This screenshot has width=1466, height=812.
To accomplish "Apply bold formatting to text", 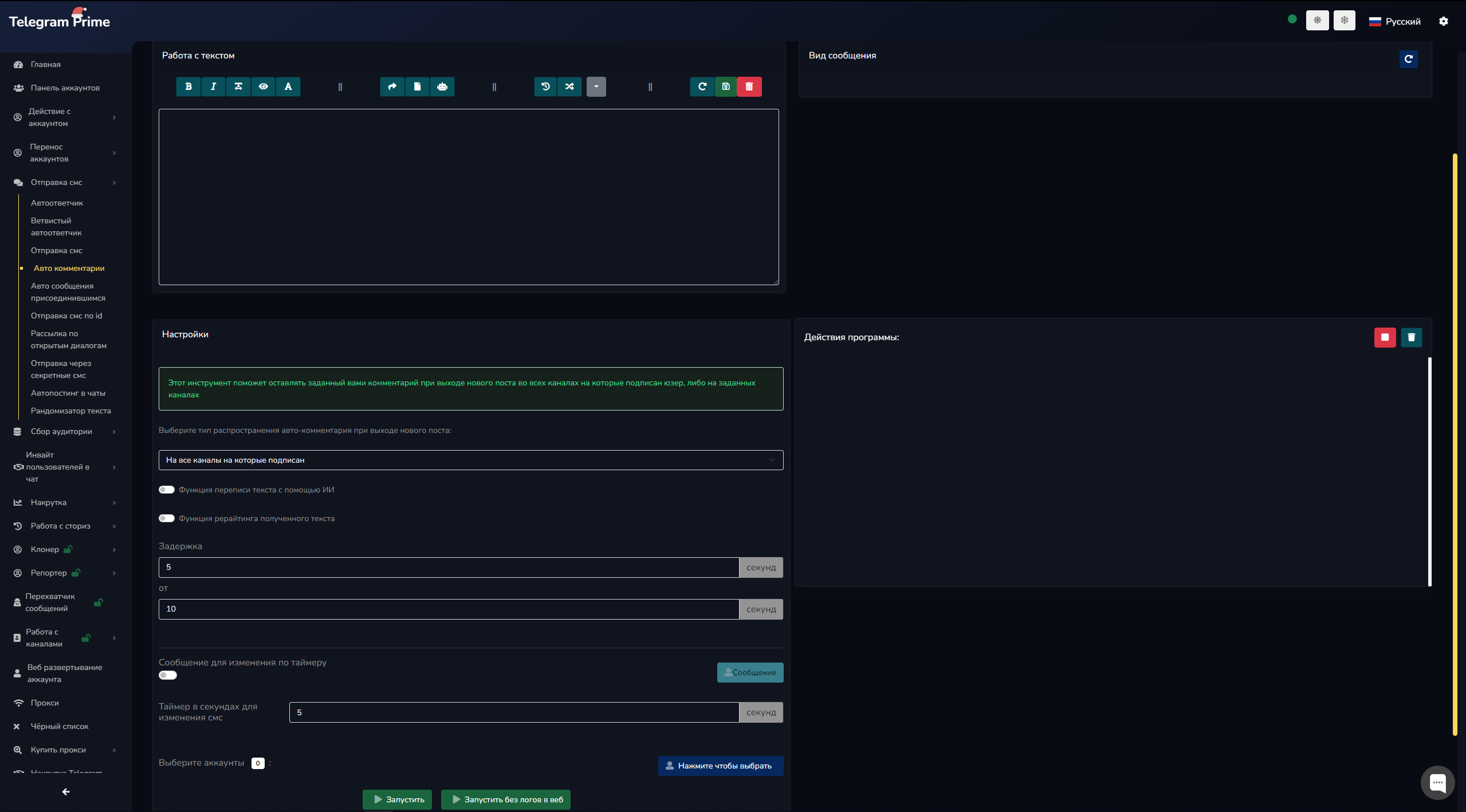I will coord(188,86).
